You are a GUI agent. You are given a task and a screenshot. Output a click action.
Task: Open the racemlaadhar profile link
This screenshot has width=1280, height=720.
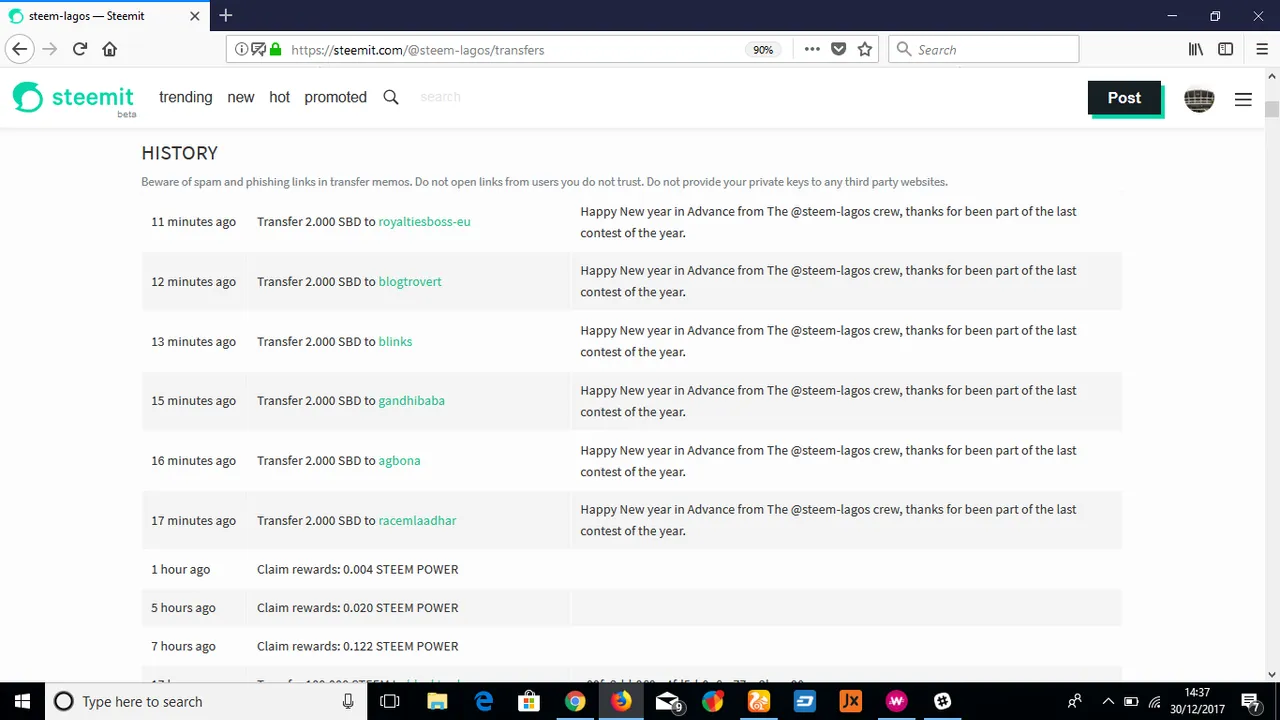417,521
